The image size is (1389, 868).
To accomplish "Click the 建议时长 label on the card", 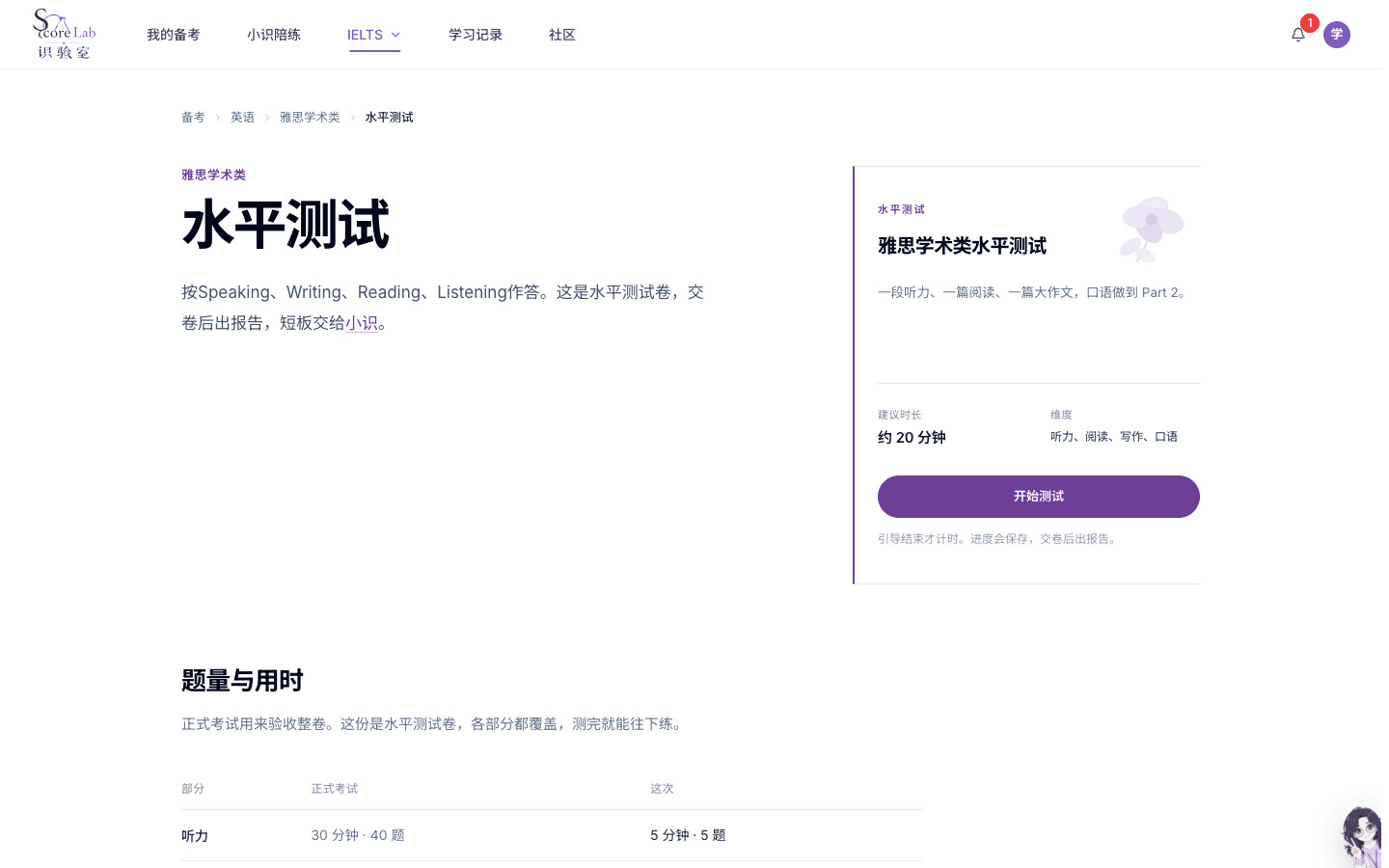I will [900, 415].
